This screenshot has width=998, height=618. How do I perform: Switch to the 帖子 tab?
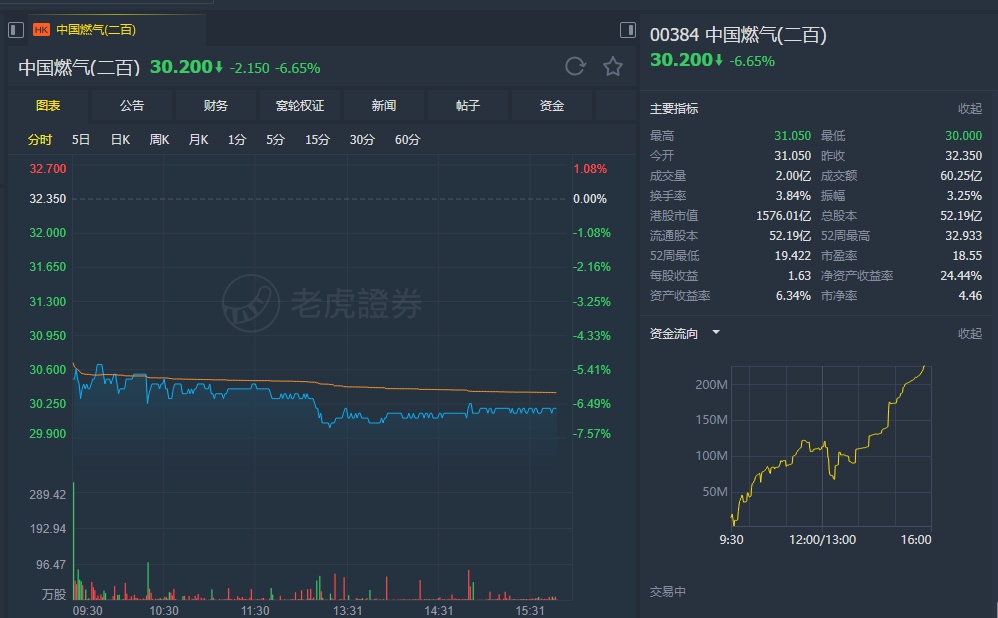coord(468,106)
